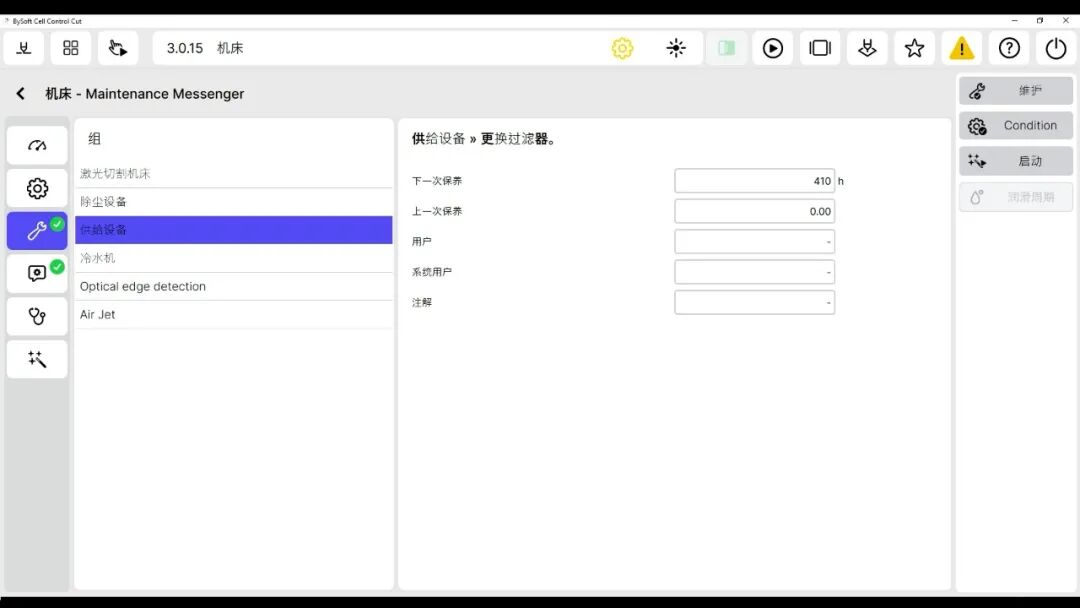This screenshot has width=1080, height=608.
Task: Click the star favorites icon
Action: coord(914,48)
